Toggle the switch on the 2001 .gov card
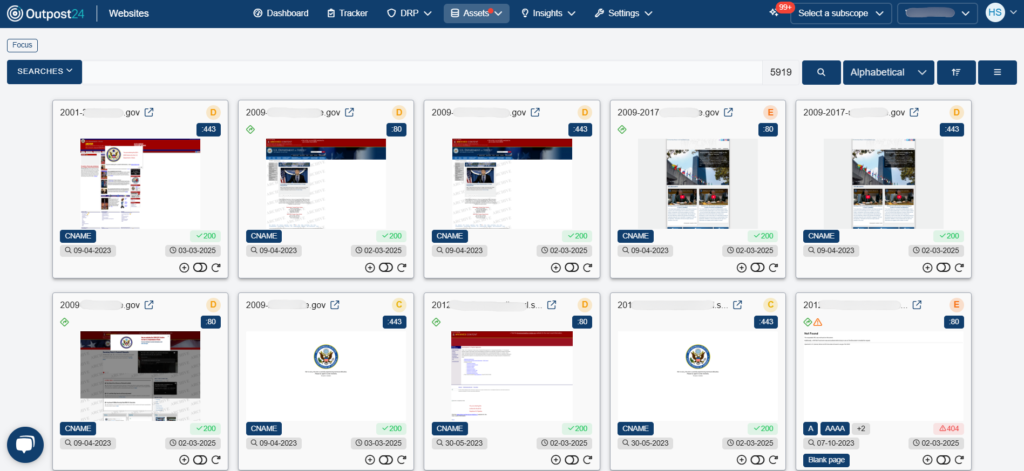 coord(200,268)
